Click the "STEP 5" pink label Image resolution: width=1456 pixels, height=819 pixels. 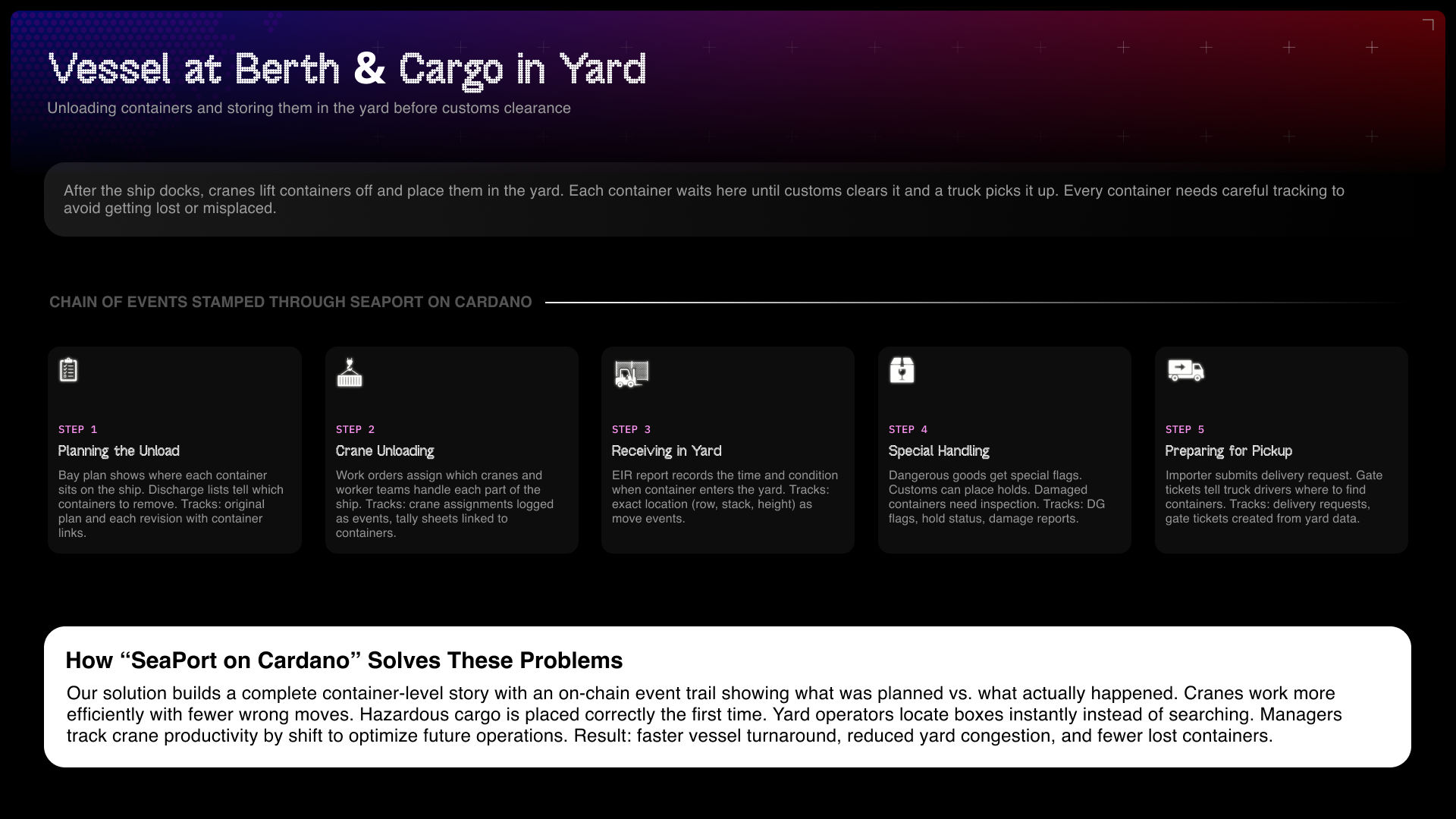[x=1185, y=429]
